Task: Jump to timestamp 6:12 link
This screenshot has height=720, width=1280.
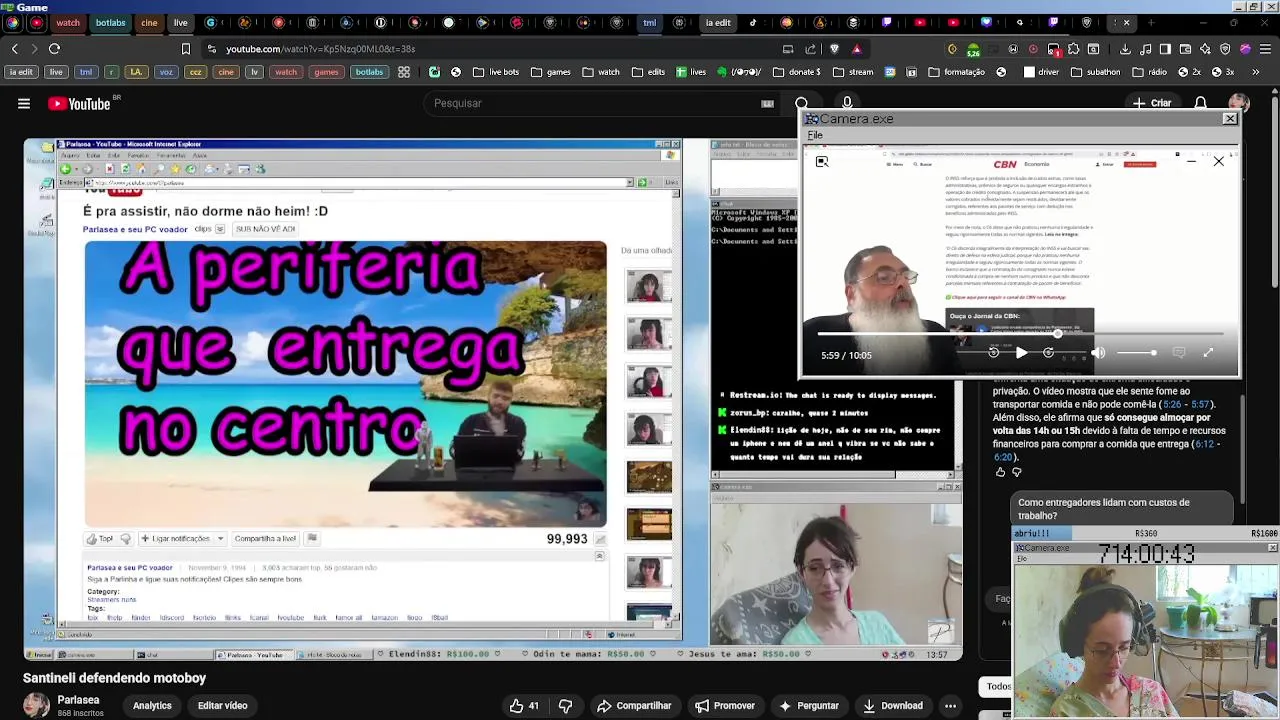Action: tap(1203, 444)
